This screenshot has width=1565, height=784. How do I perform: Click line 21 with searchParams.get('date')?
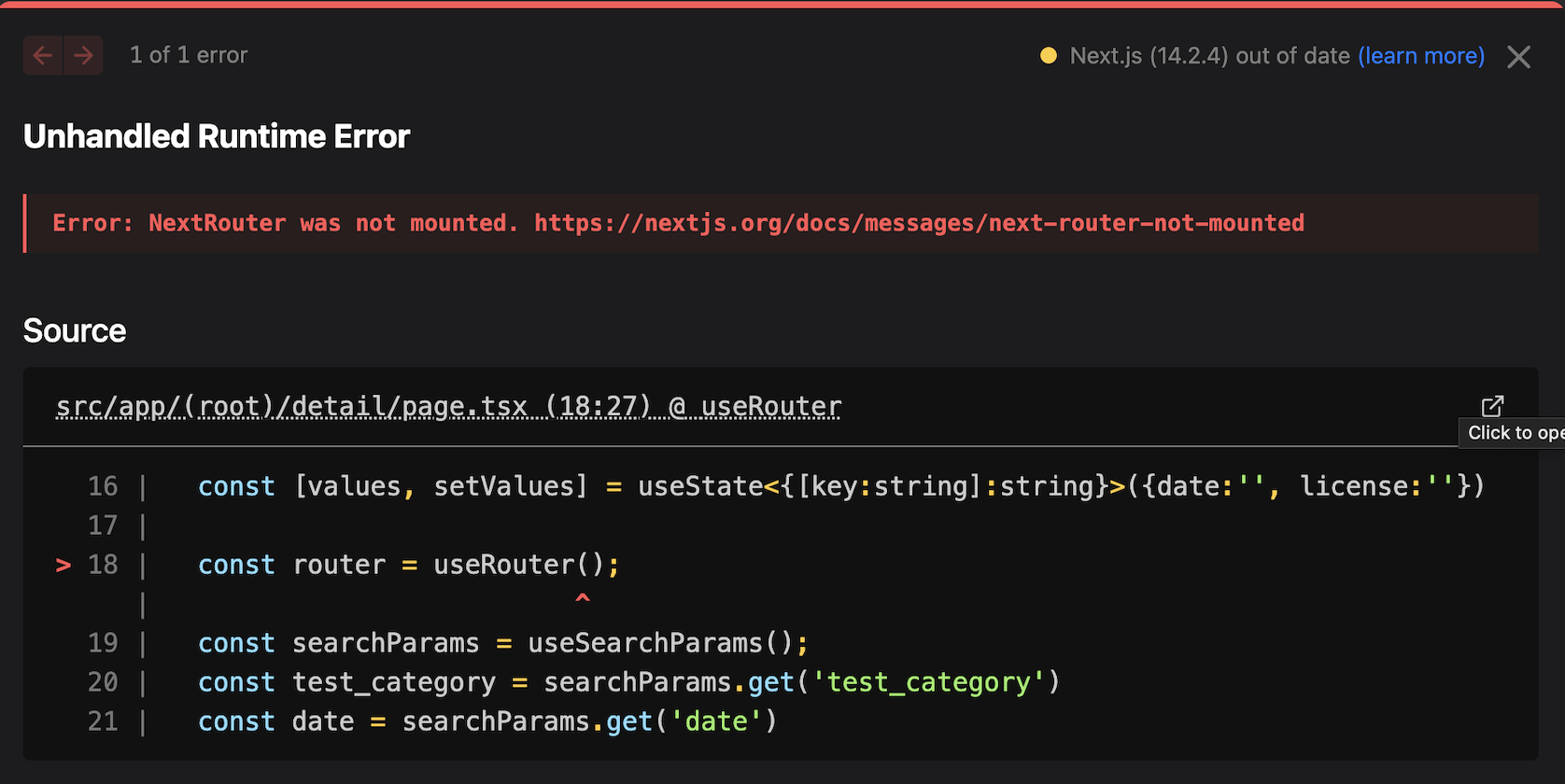click(x=486, y=721)
